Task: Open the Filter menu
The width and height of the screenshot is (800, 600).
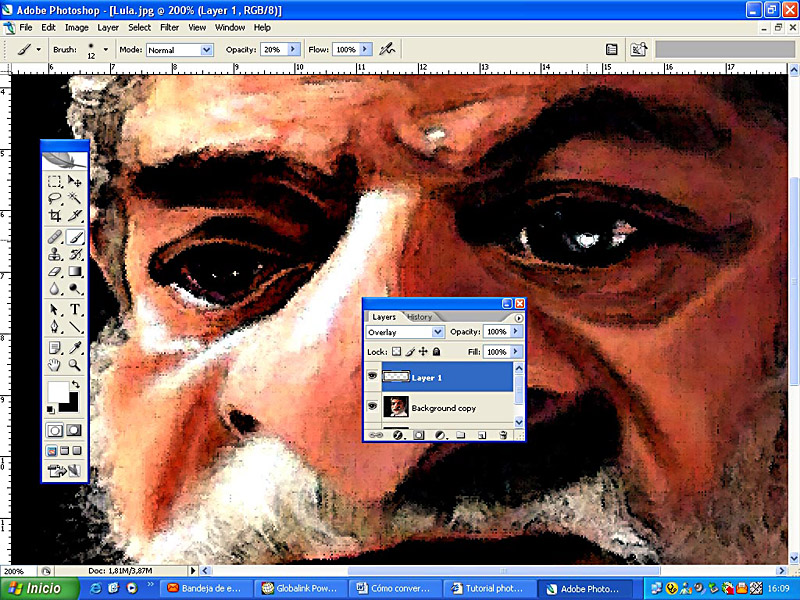Action: (x=170, y=27)
